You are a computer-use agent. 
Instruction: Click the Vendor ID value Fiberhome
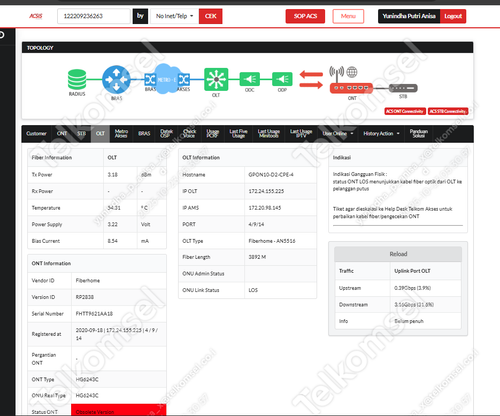88,280
